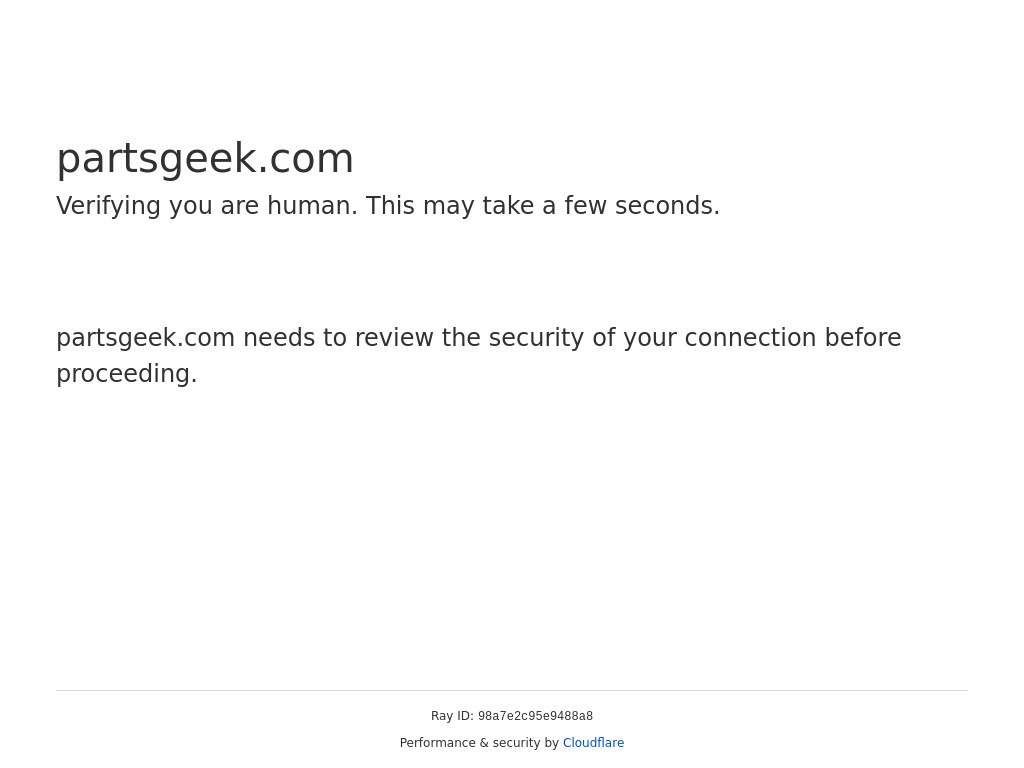Click the horizontal divider above the footer
Image resolution: width=1024 pixels, height=768 pixels.
point(512,690)
